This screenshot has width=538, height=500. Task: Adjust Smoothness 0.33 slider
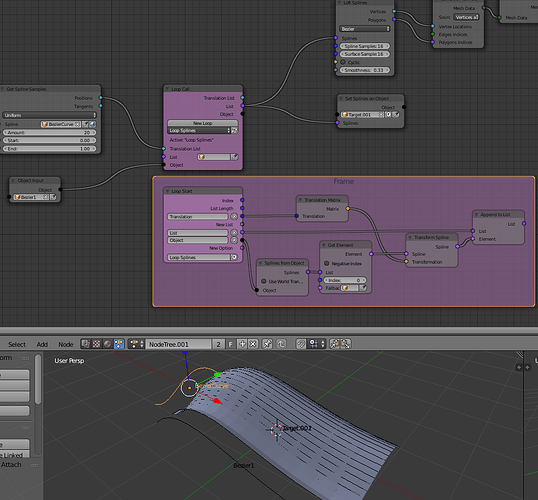[365, 70]
